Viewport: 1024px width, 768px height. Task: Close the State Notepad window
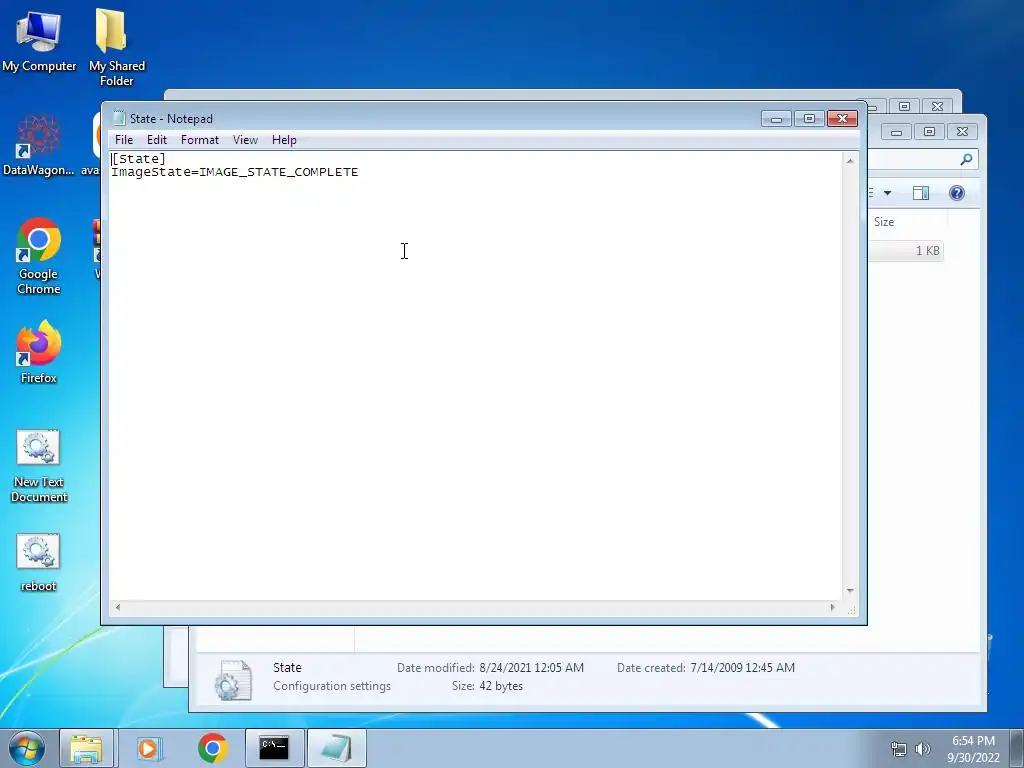point(842,118)
